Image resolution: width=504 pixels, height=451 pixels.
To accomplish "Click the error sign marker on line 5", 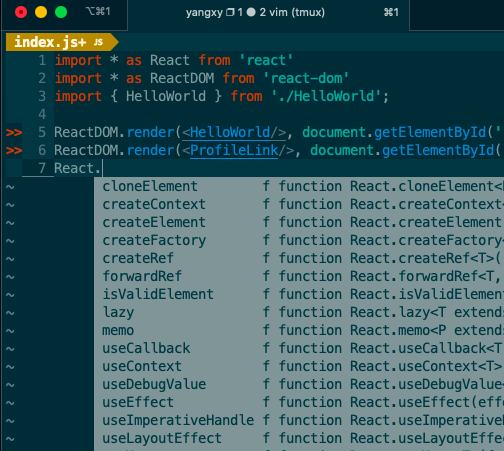I will pyautogui.click(x=14, y=133).
